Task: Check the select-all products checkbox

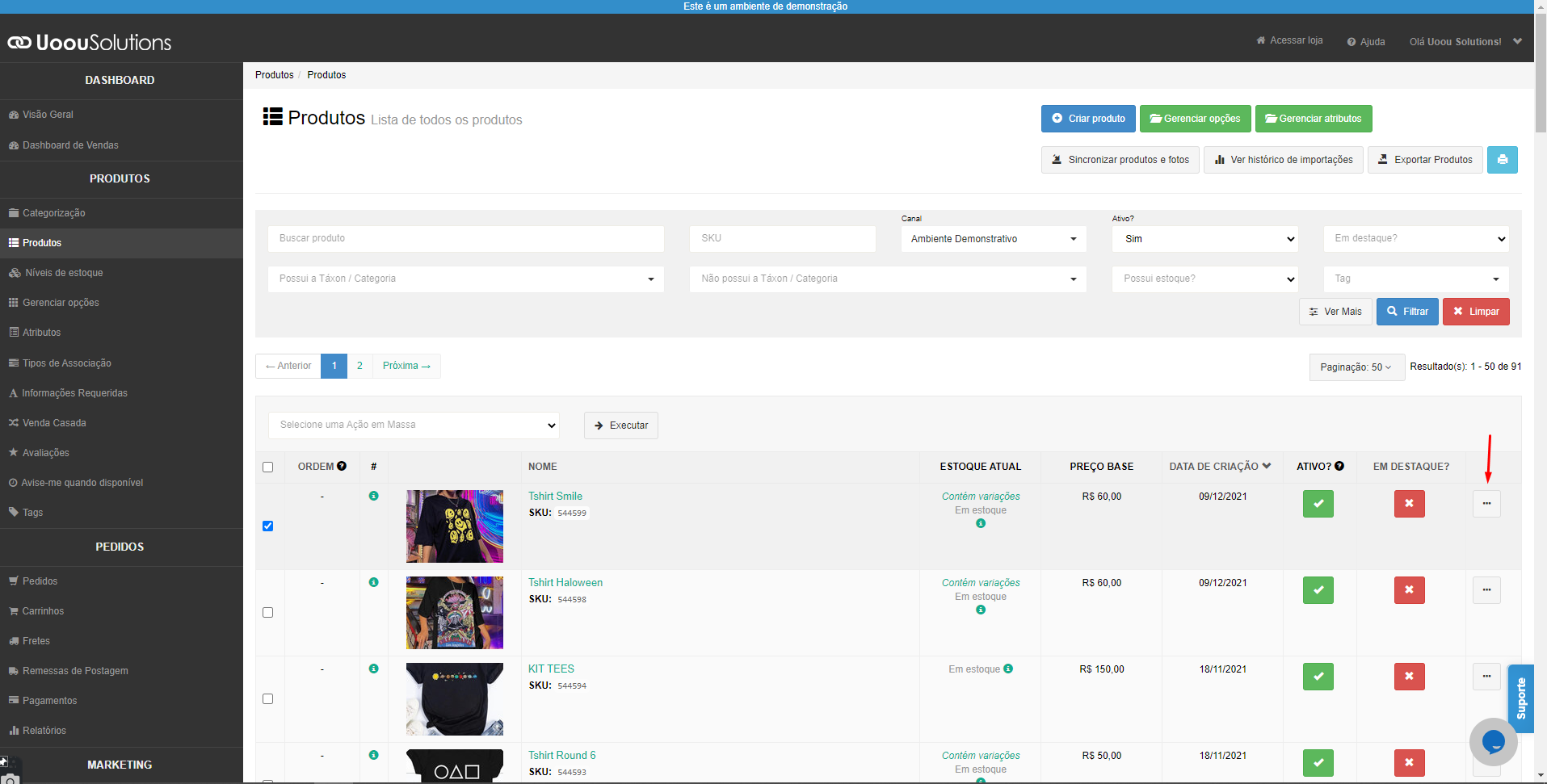Action: (x=268, y=467)
